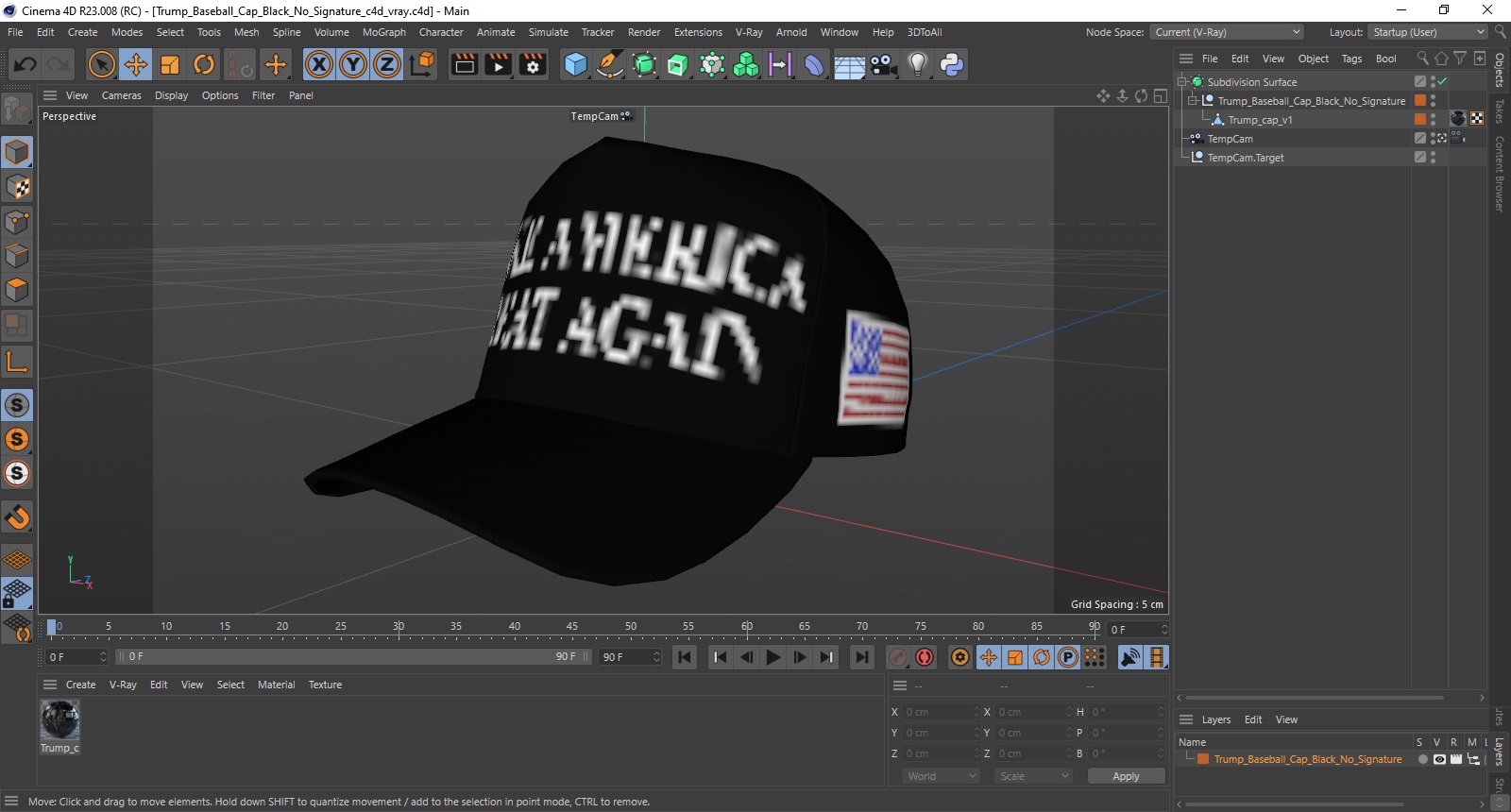Open Object manager Tags menu
The height and width of the screenshot is (812, 1511).
(x=1351, y=59)
